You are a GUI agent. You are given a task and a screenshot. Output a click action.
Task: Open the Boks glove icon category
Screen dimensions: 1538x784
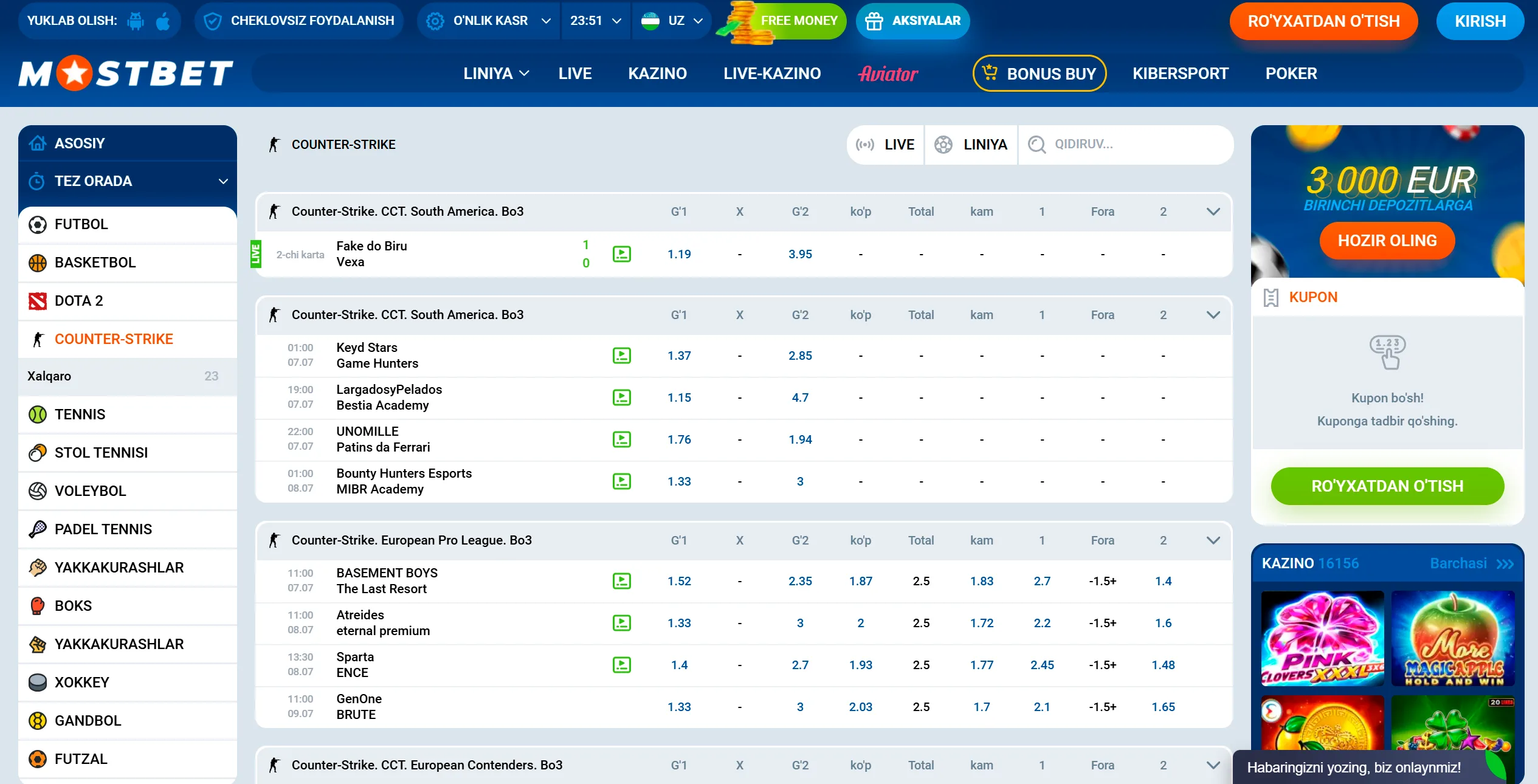click(38, 606)
